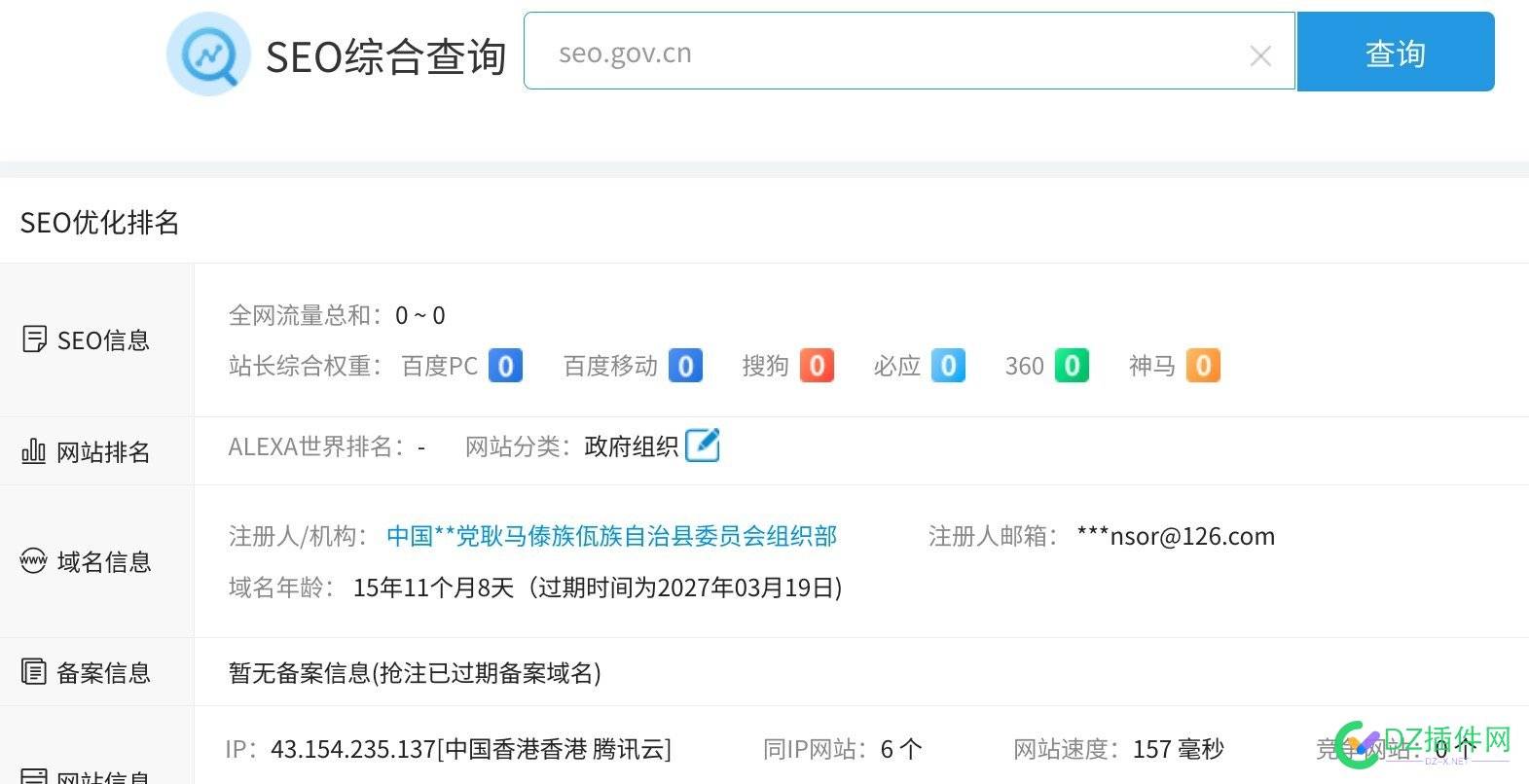This screenshot has height=784, width=1529.
Task: Open registrant link 中国**党耿马傣族佤族自治县委员会组织部
Action: (611, 536)
